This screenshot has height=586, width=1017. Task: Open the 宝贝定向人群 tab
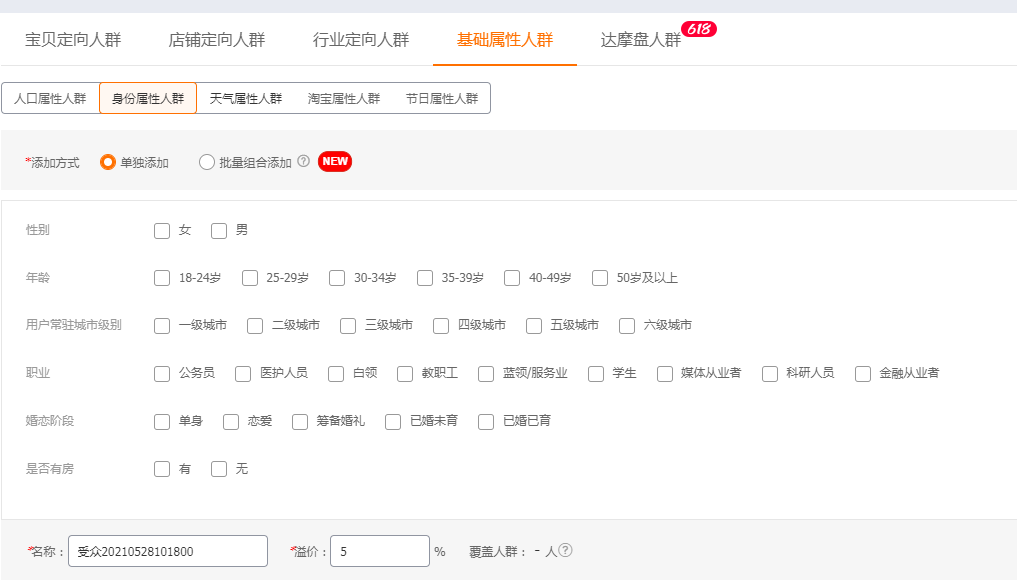tap(73, 40)
